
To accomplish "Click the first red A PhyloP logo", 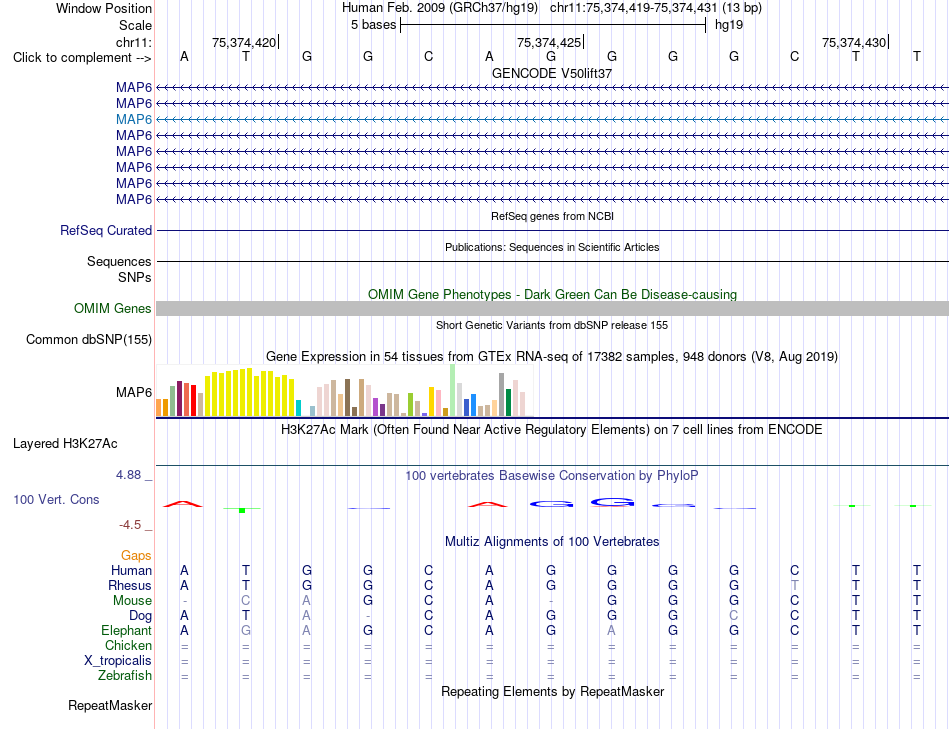I will (x=183, y=504).
